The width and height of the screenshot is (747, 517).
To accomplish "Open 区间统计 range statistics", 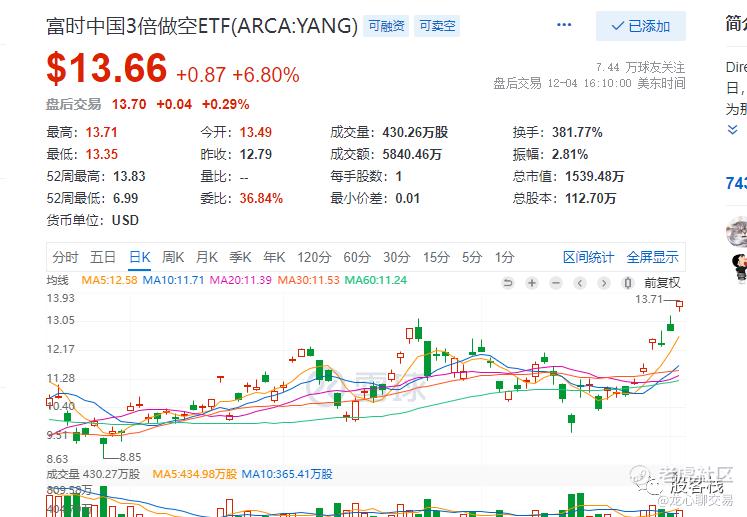I will [x=588, y=257].
